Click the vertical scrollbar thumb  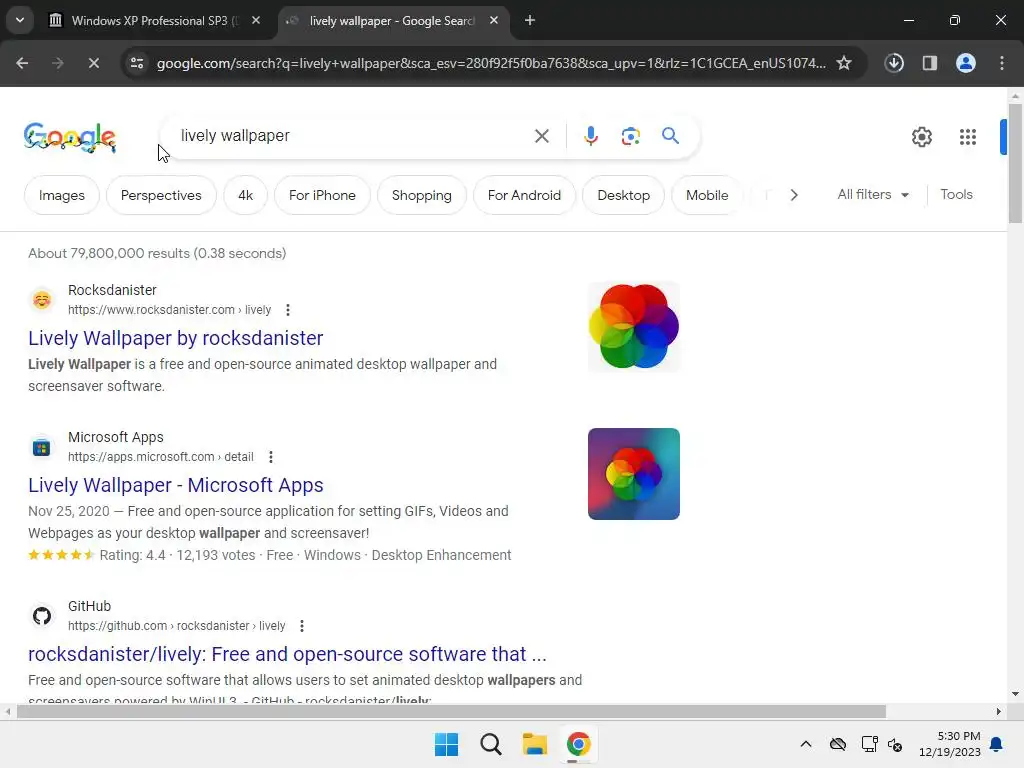pos(1015,162)
